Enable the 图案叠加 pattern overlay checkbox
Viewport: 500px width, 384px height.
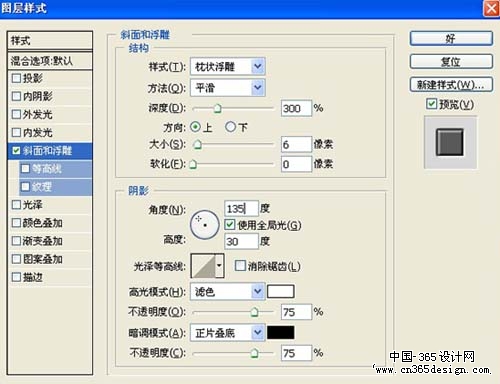(16, 259)
